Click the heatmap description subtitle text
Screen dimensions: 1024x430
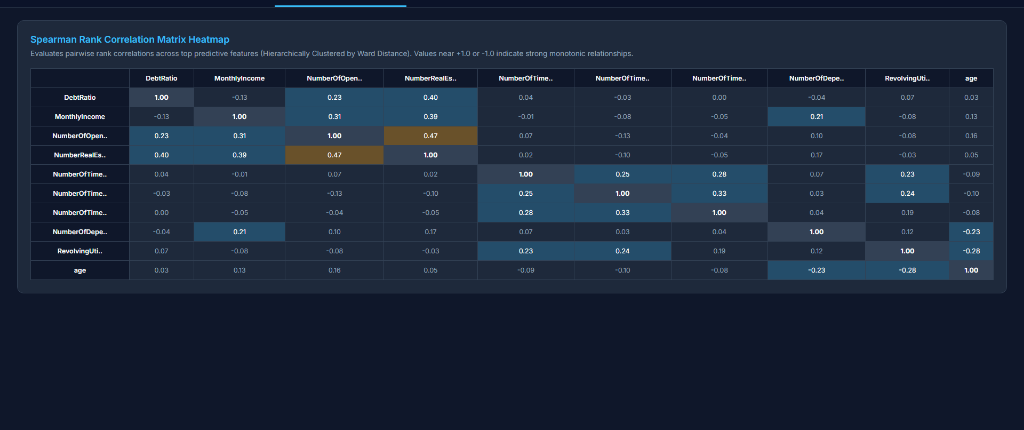click(x=332, y=54)
